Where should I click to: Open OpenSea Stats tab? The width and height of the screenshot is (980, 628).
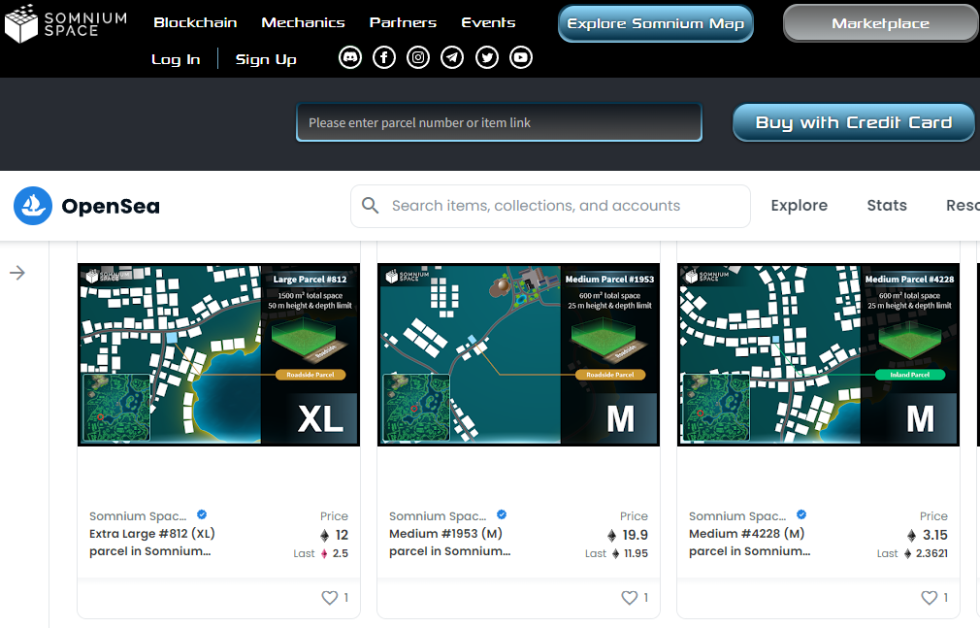tap(886, 206)
